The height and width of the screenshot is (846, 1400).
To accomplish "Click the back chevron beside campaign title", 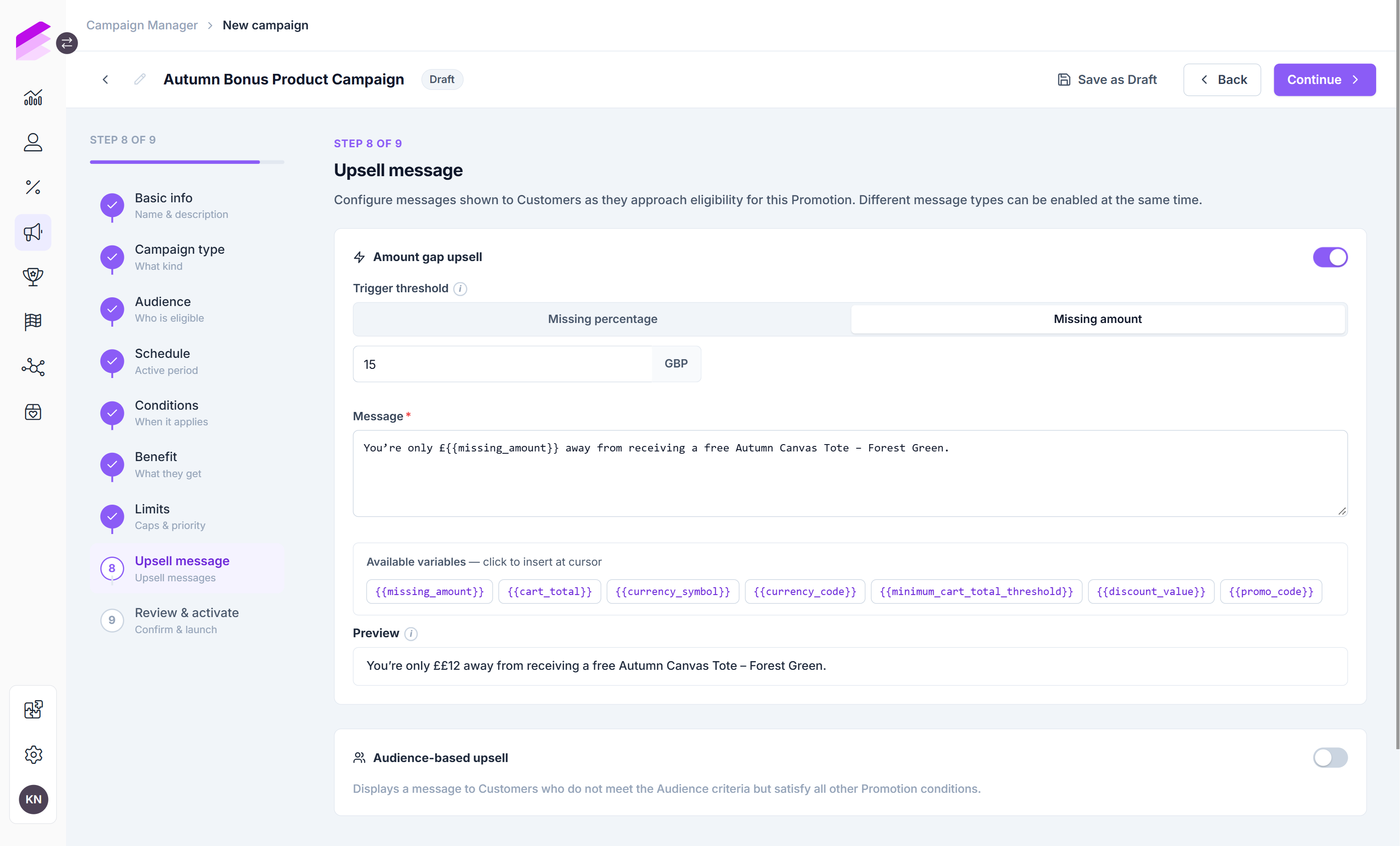I will pos(105,79).
